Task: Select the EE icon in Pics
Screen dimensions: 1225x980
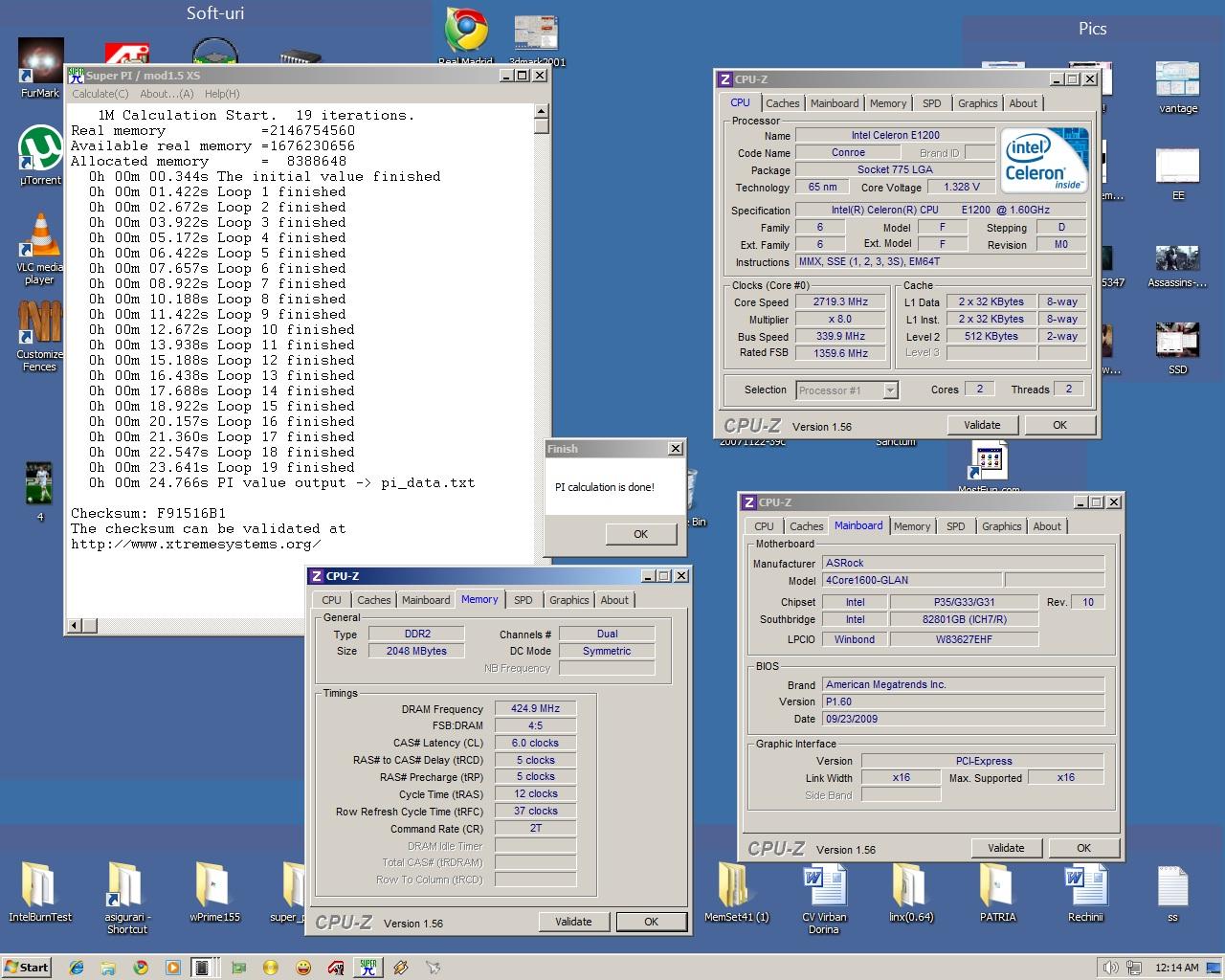Action: tap(1178, 174)
